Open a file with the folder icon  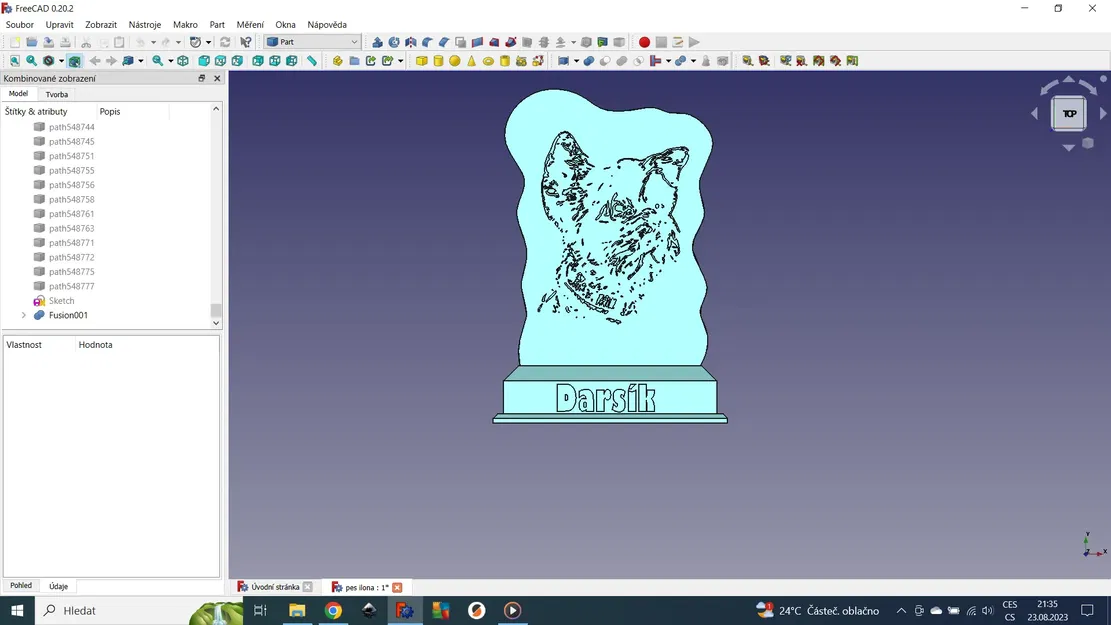tap(31, 43)
